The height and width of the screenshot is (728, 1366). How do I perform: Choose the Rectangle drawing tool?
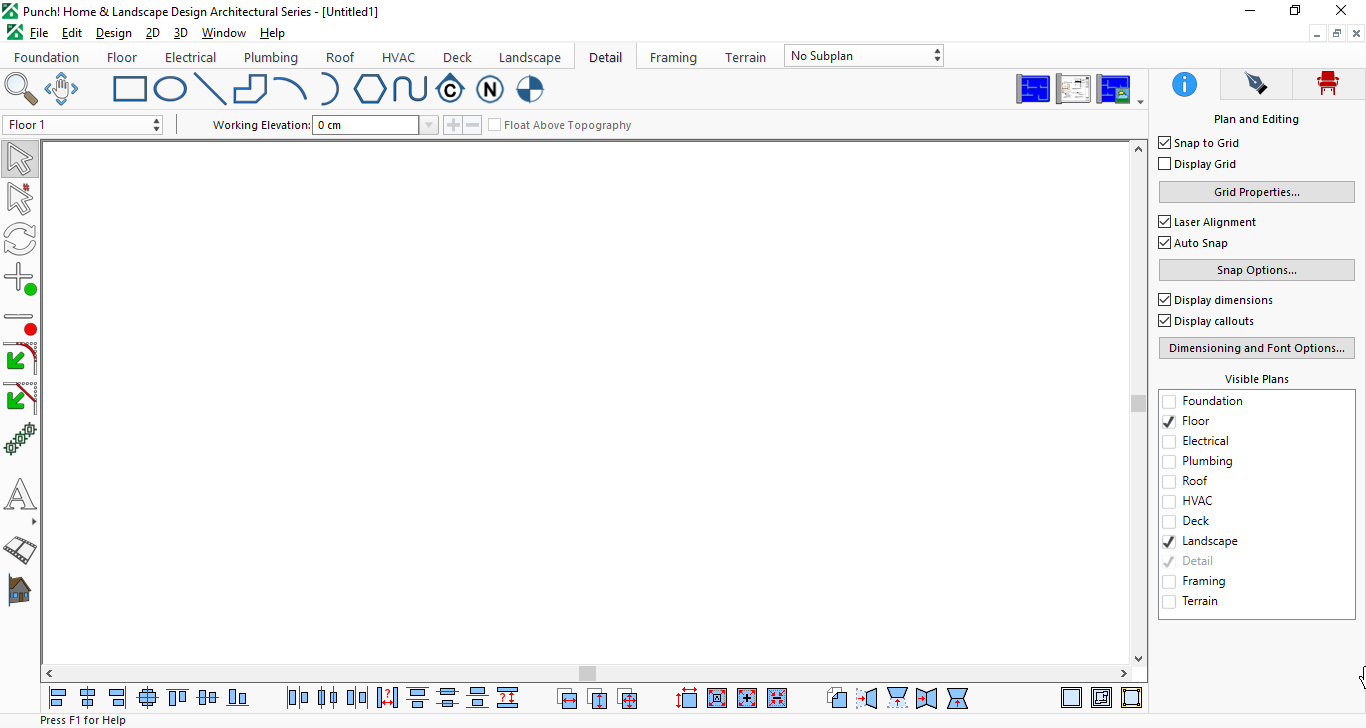tap(130, 90)
